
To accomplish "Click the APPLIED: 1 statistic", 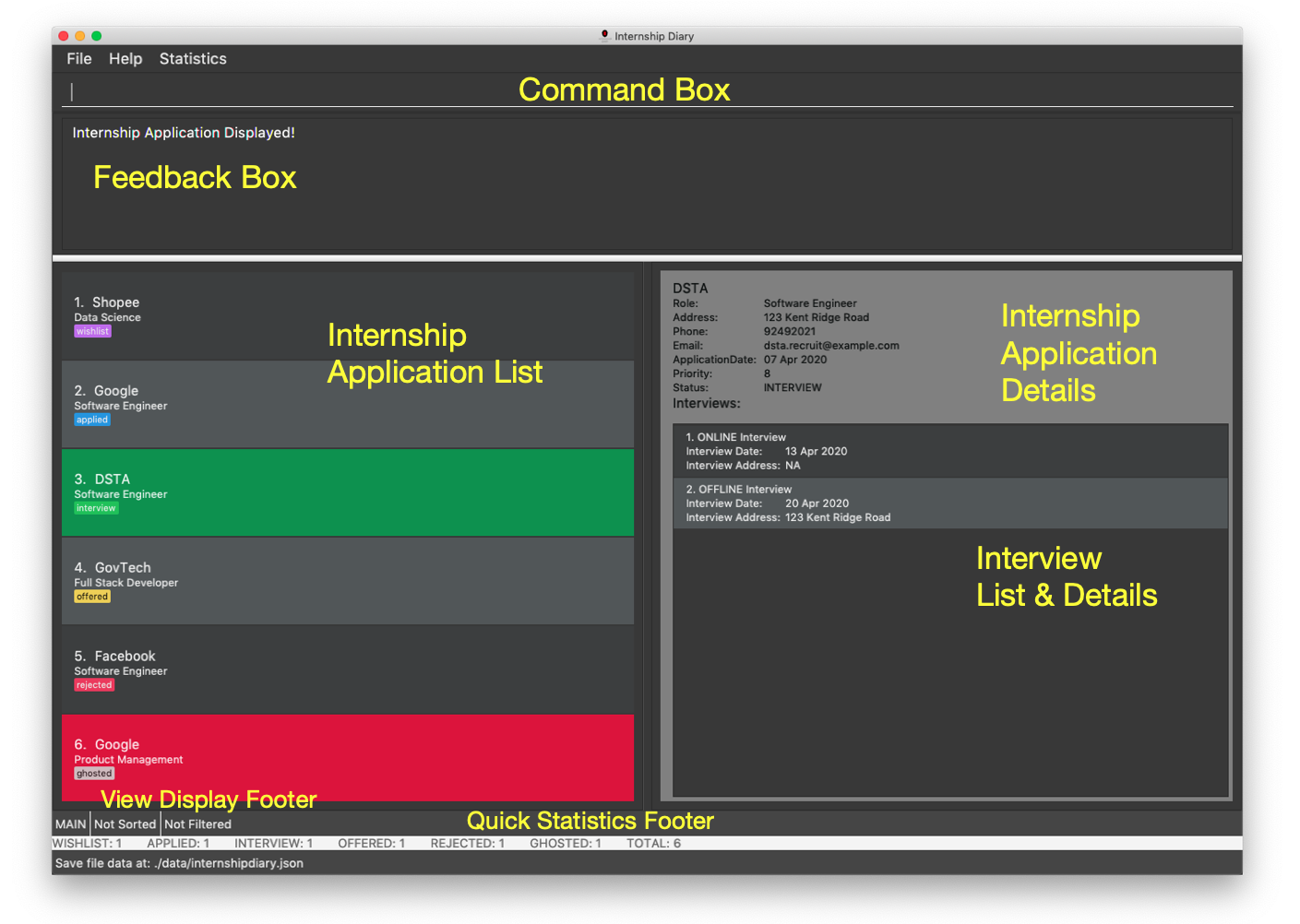I will [178, 844].
